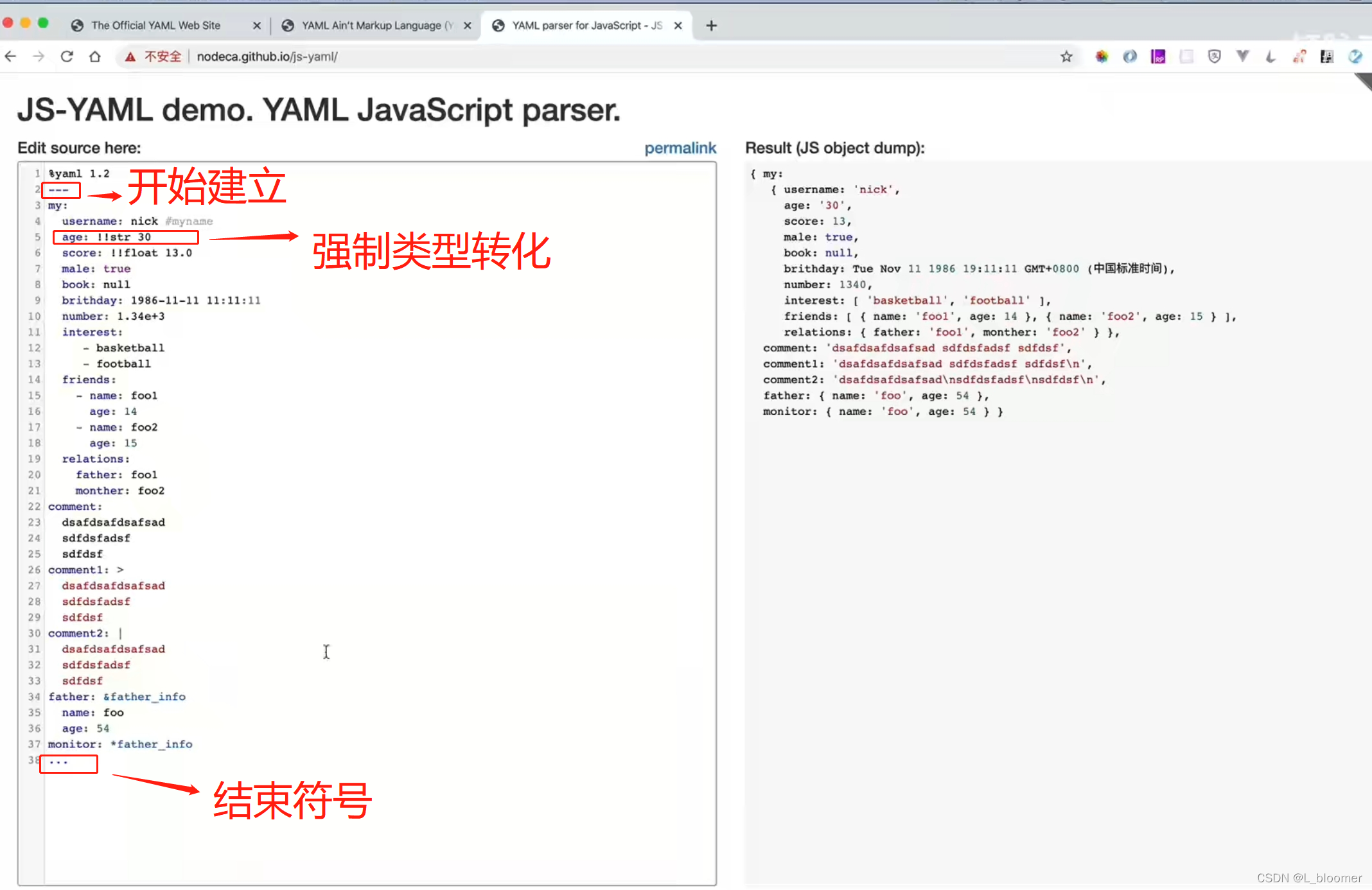Click the home button icon
1372x890 pixels.
point(95,57)
